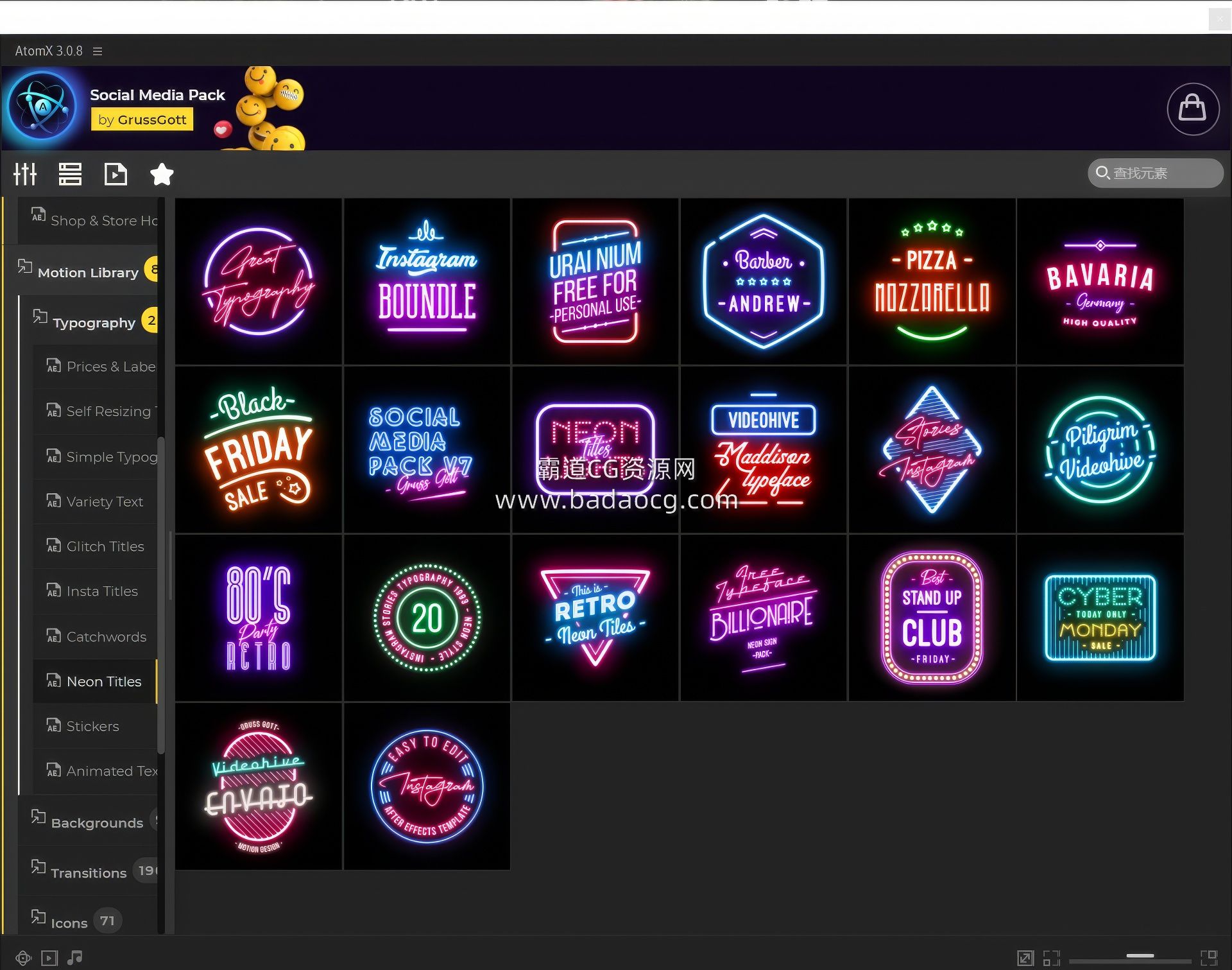
Task: Select the circular 20 Typography thumbnail
Action: click(x=427, y=618)
